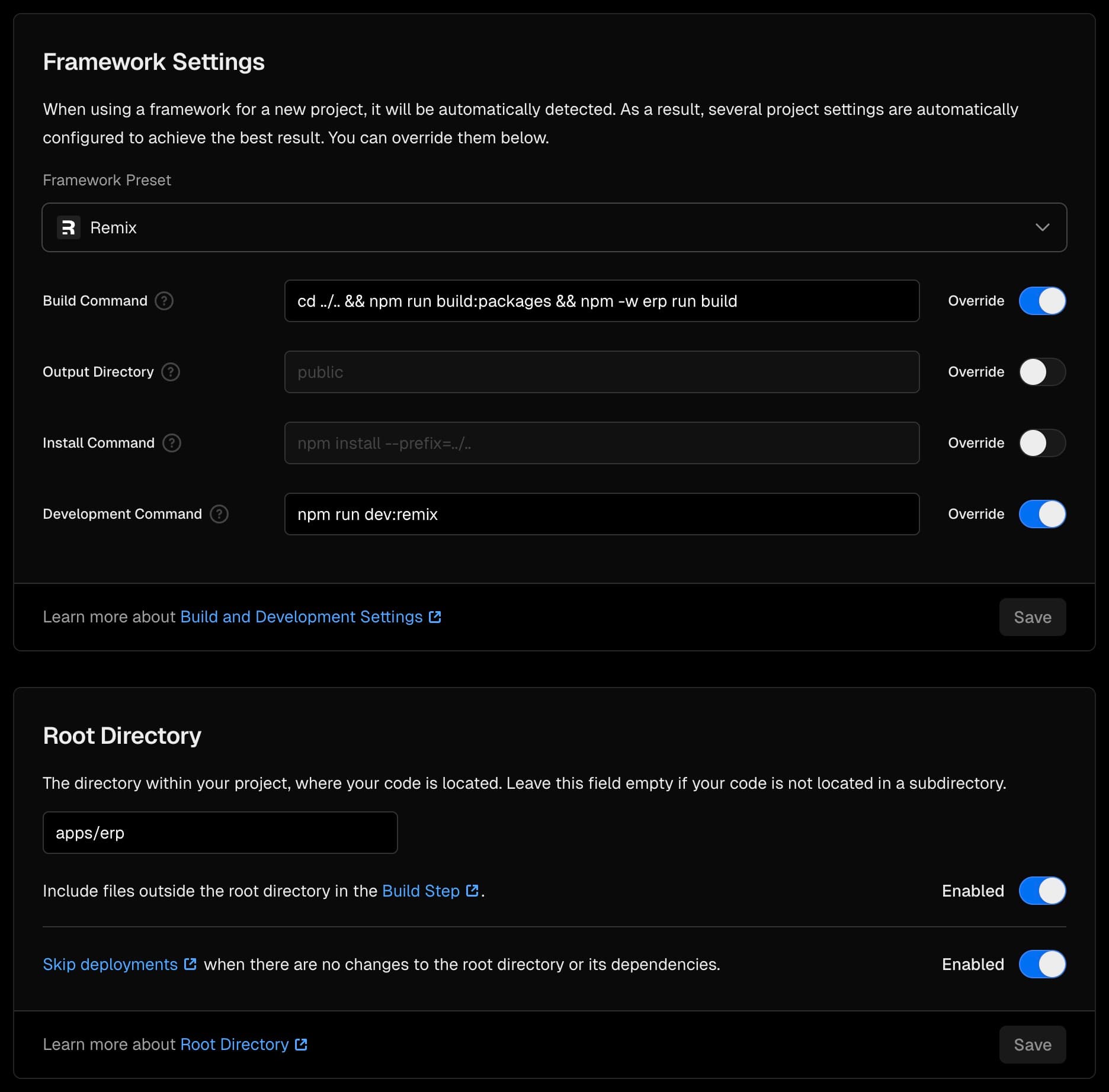
Task: Save the Root Directory section
Action: tap(1032, 1045)
